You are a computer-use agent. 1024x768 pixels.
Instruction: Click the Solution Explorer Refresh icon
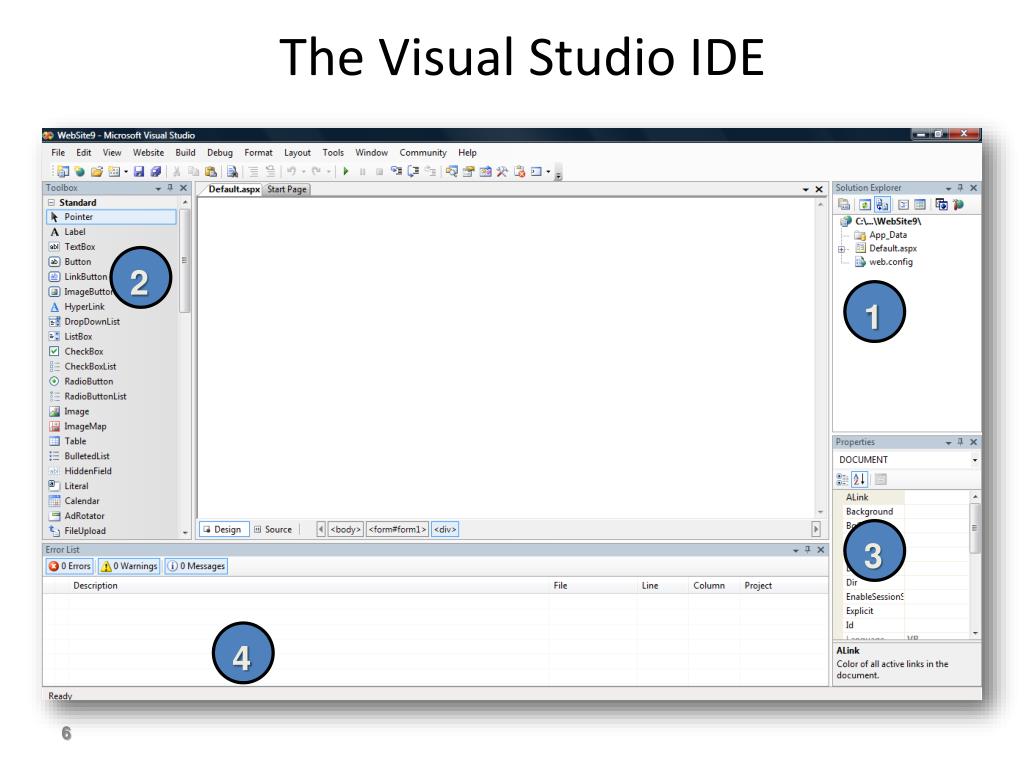pos(865,204)
